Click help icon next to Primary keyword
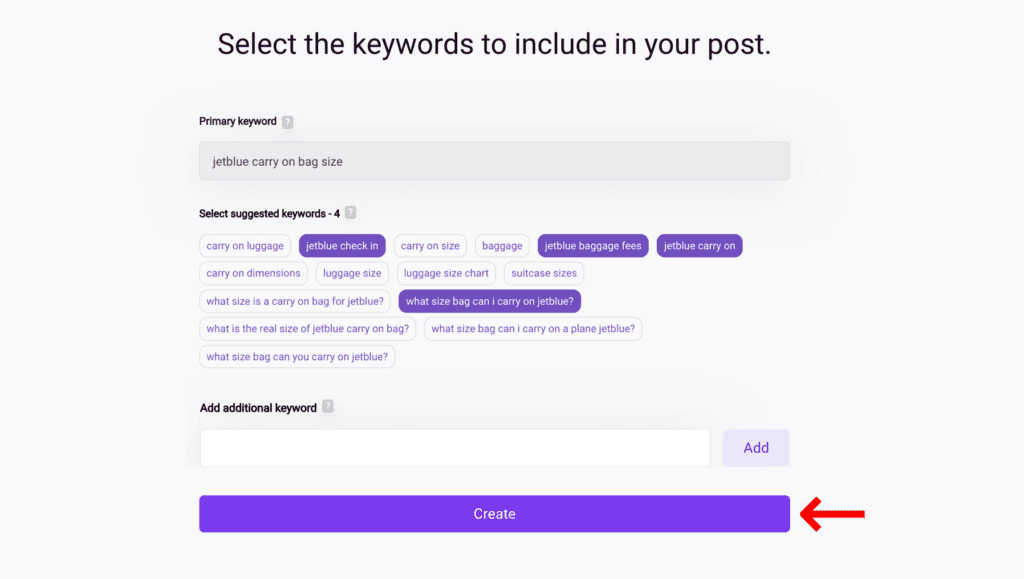1024x579 pixels. [288, 122]
